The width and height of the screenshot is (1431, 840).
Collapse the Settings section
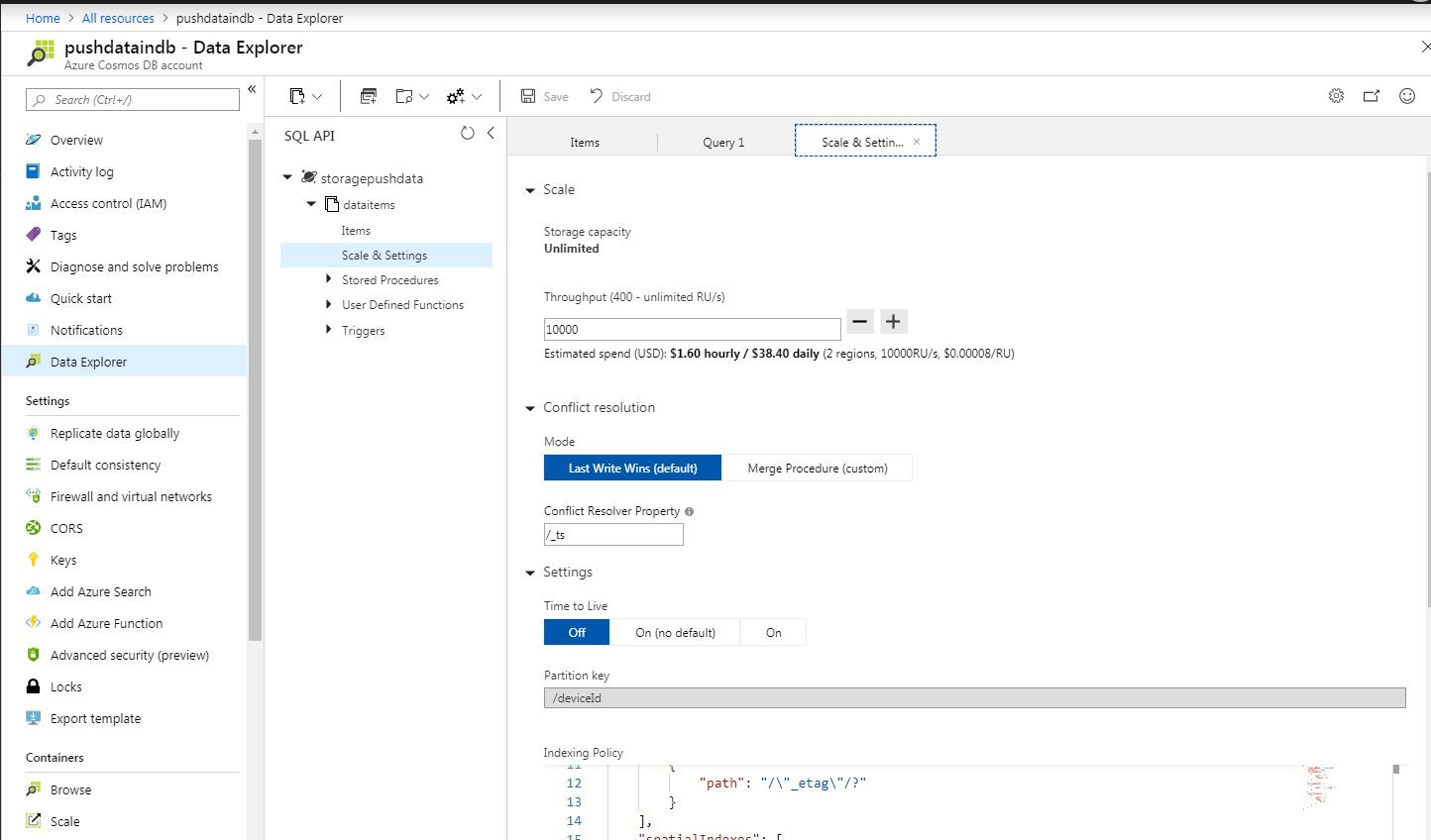(530, 573)
